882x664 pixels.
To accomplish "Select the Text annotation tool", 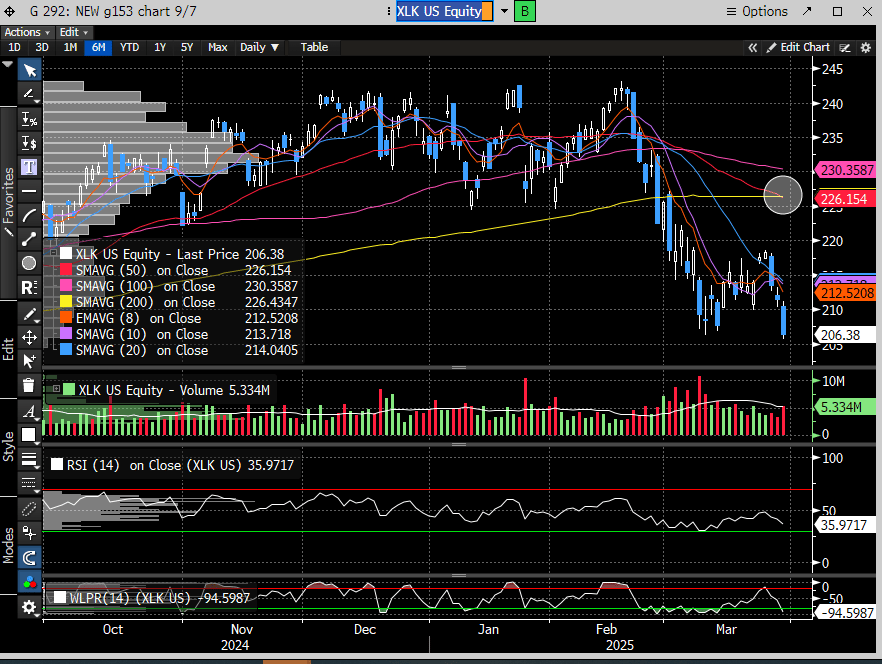I will [x=29, y=167].
